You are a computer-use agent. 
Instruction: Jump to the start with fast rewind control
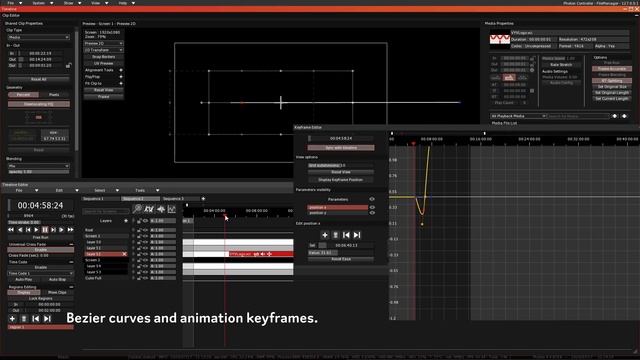point(11,230)
